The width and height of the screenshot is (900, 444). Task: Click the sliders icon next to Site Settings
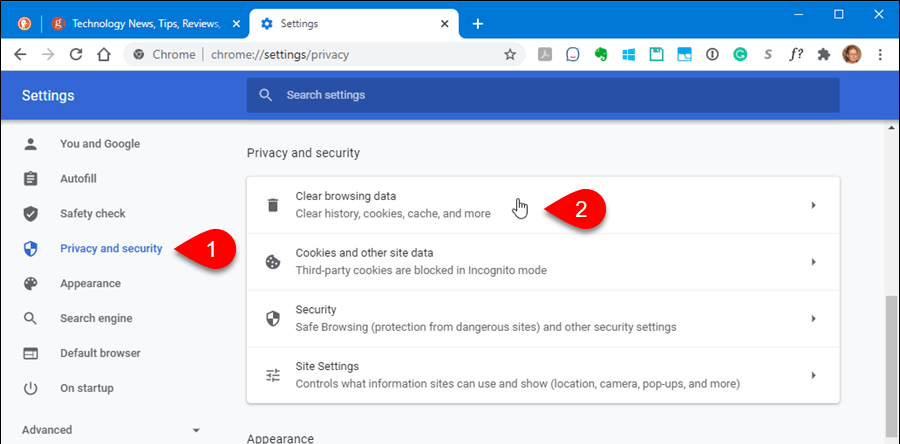click(273, 375)
